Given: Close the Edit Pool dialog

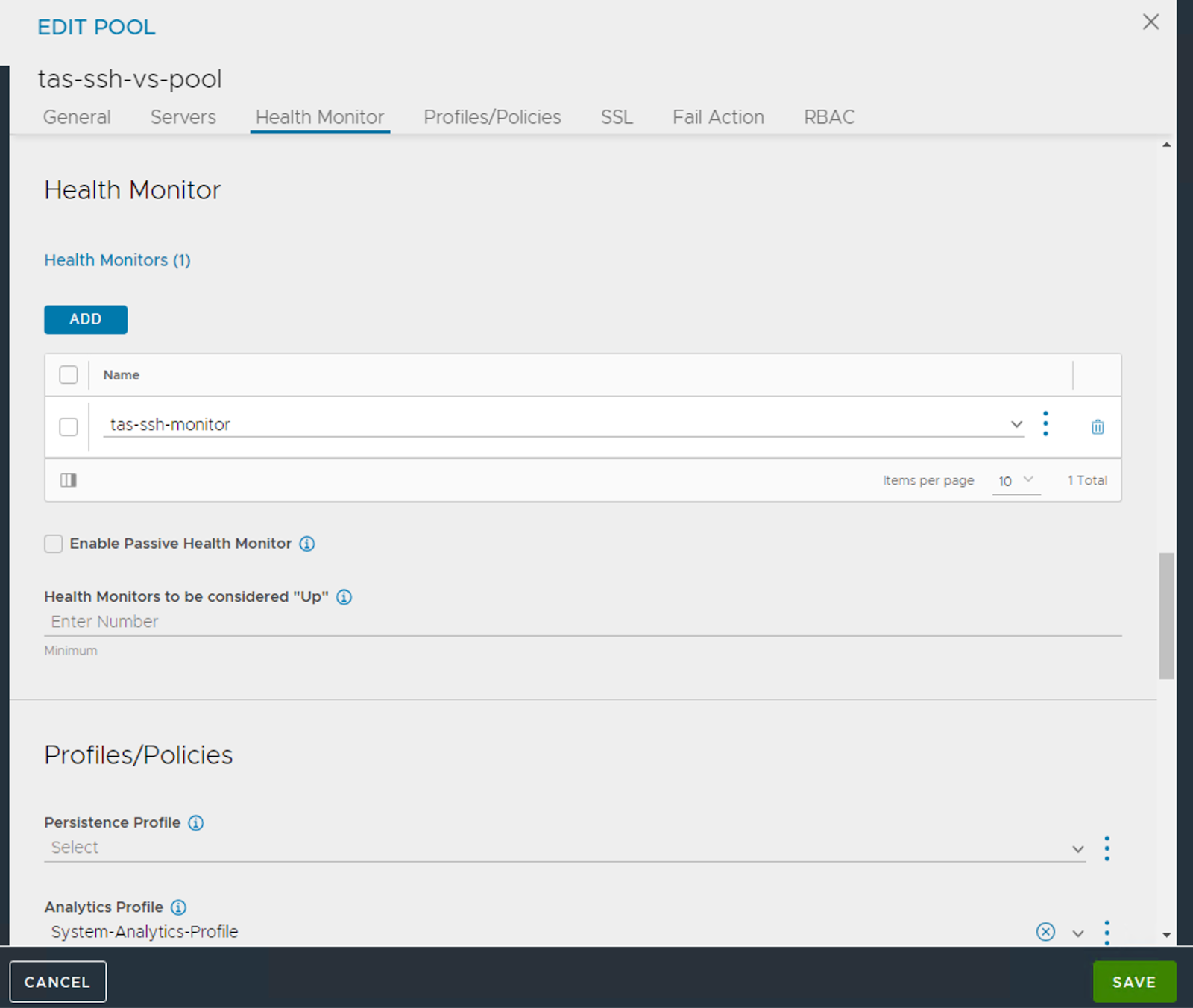Looking at the screenshot, I should tap(1150, 22).
